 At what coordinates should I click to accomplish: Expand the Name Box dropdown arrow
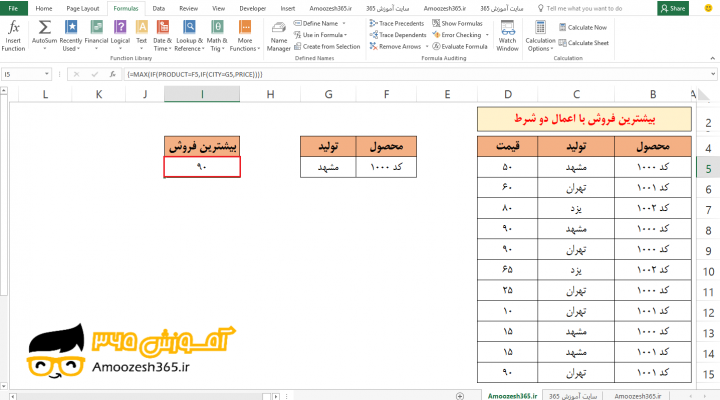tap(47, 74)
